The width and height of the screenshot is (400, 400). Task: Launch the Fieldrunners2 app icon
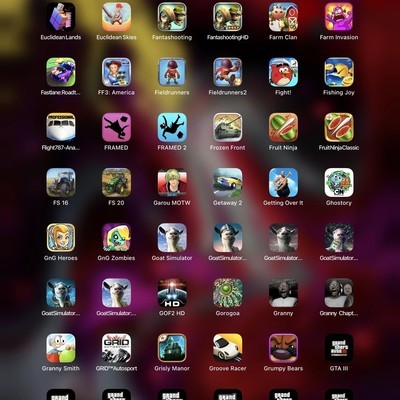pos(228,72)
